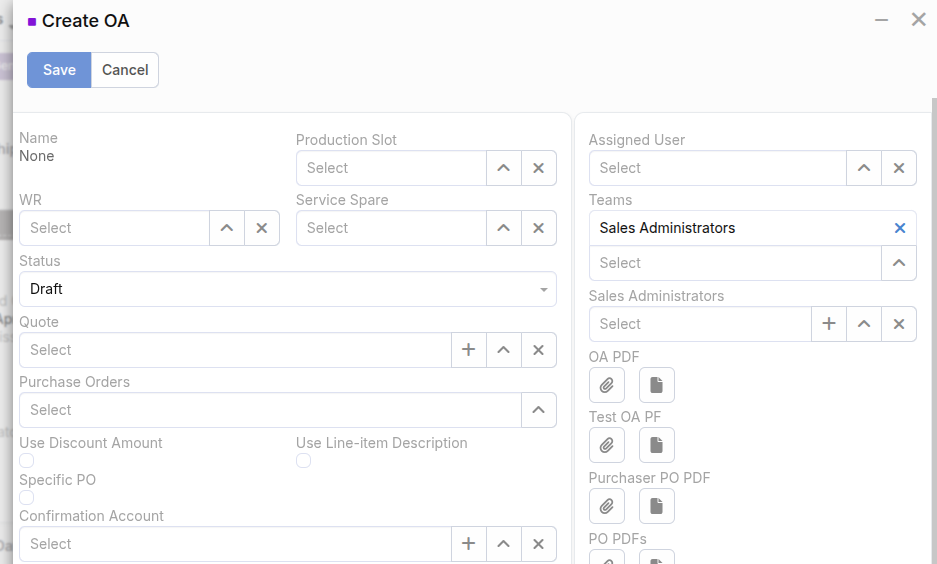Attach file using OA PDF paperclip icon

(x=606, y=385)
